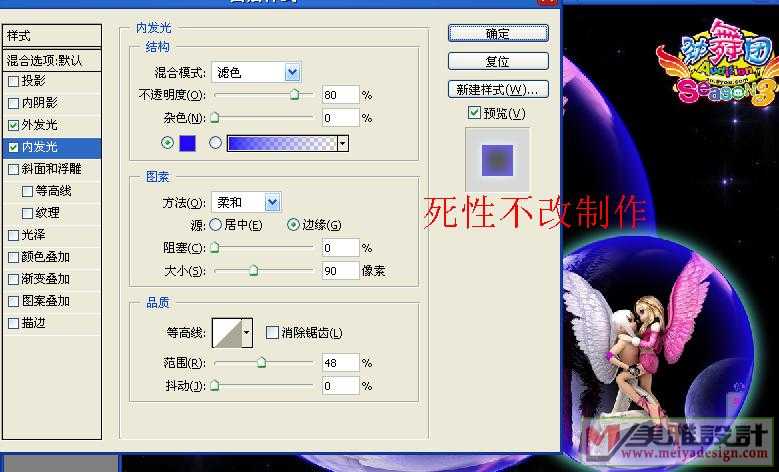Enable the 渐变叠加 checkbox
The width and height of the screenshot is (779, 472).
click(x=13, y=279)
